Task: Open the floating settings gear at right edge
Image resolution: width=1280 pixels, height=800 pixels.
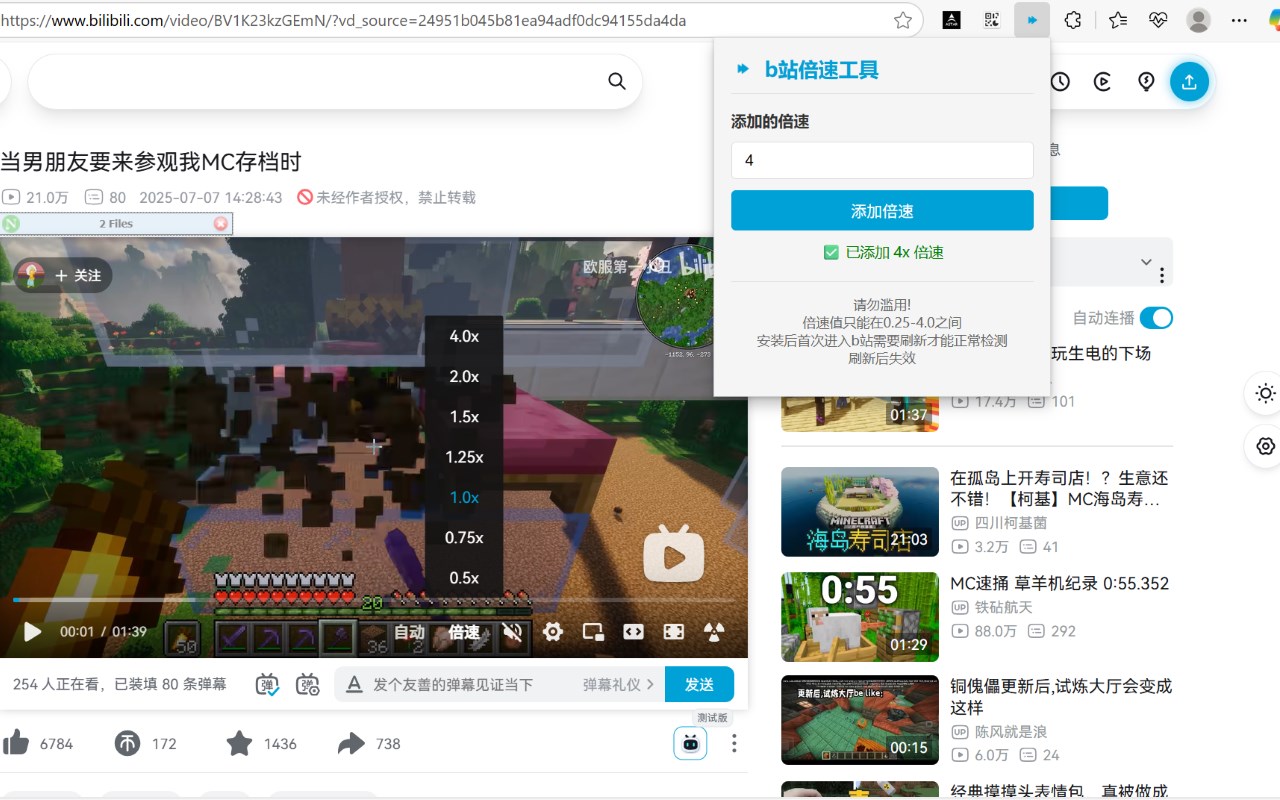Action: tap(1265, 446)
